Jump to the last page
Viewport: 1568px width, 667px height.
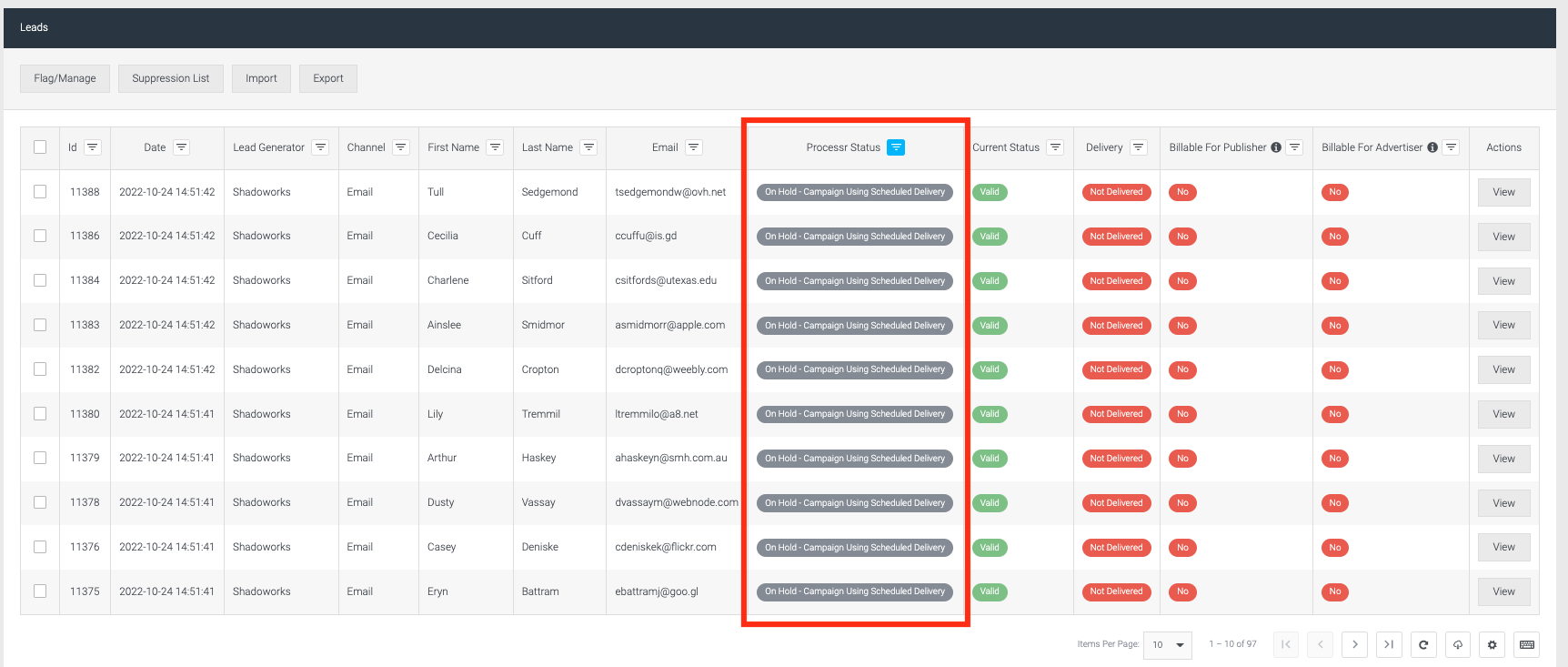[x=1389, y=644]
